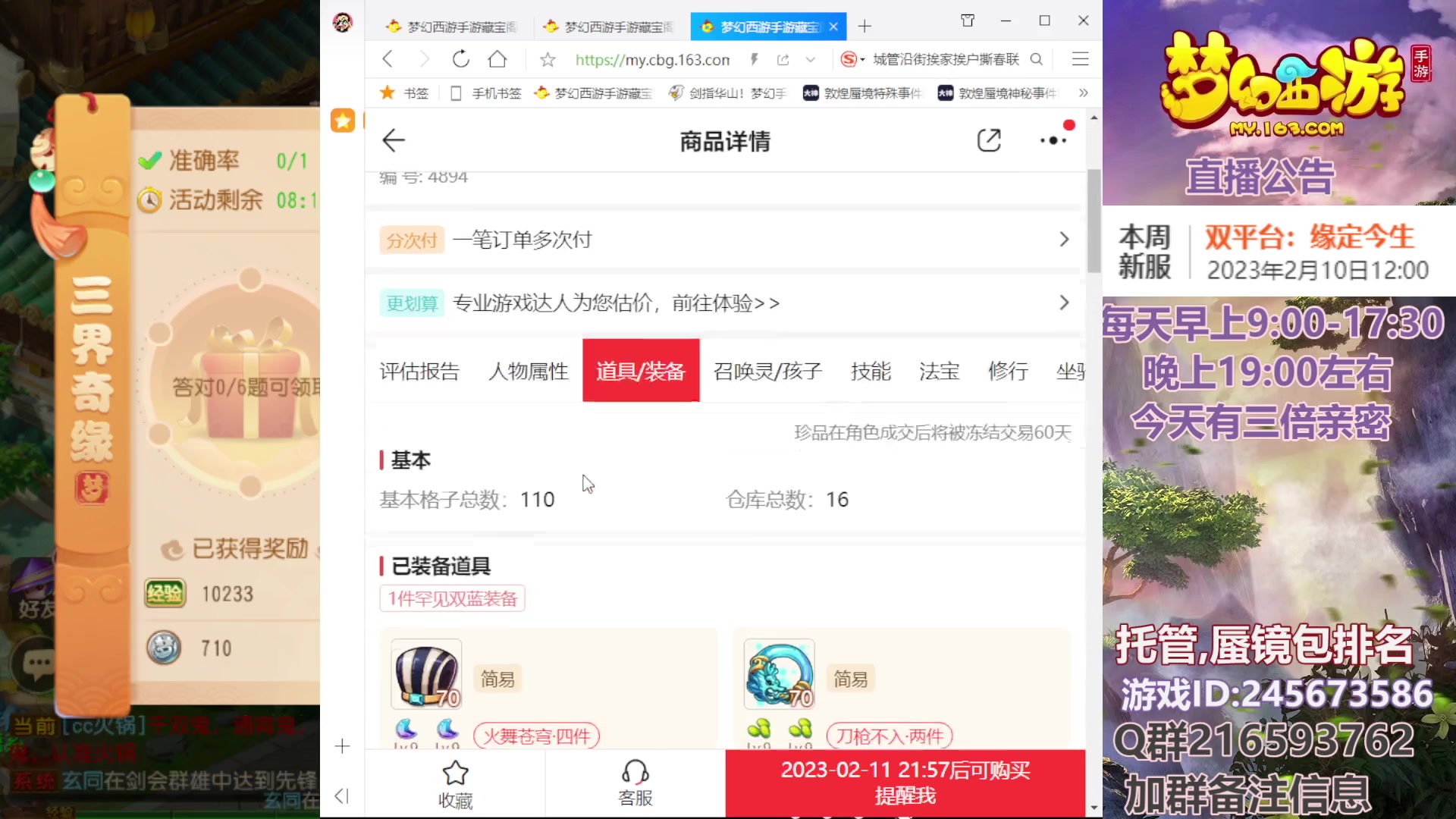The height and width of the screenshot is (819, 1456).
Task: Open the Sogou search engine selector
Action: pos(852,59)
